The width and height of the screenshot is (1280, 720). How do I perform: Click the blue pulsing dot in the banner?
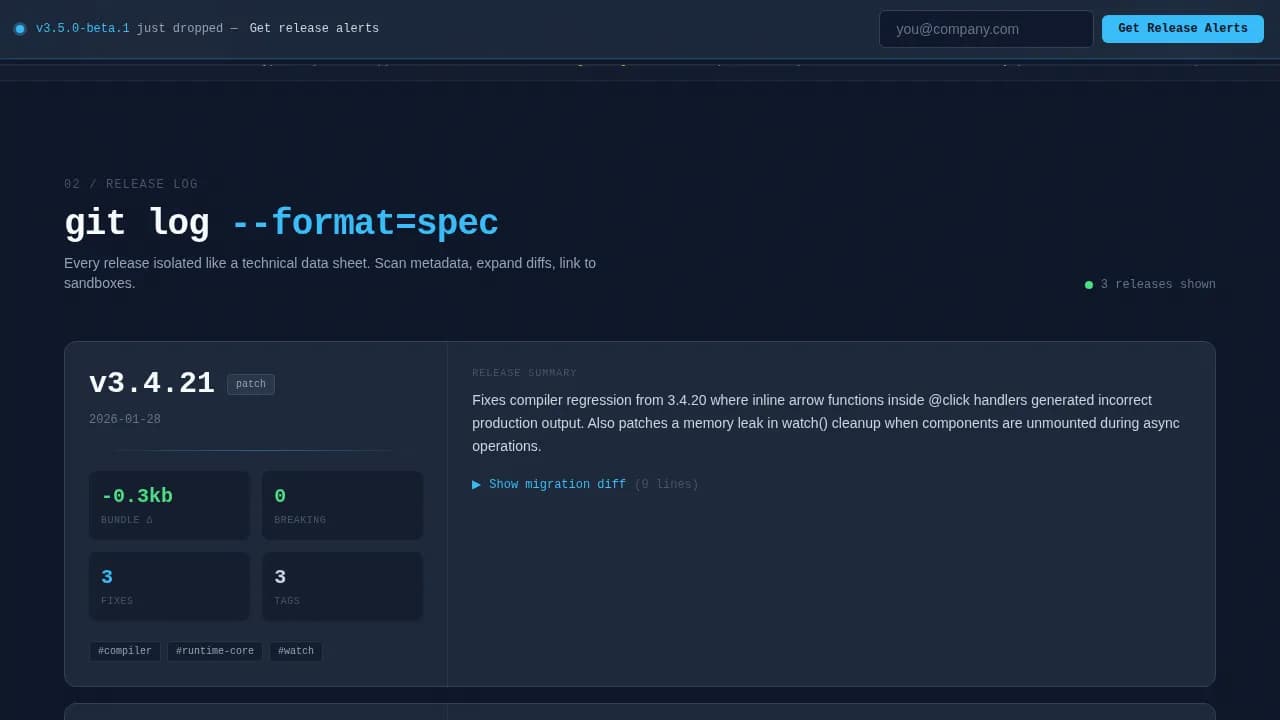click(20, 29)
